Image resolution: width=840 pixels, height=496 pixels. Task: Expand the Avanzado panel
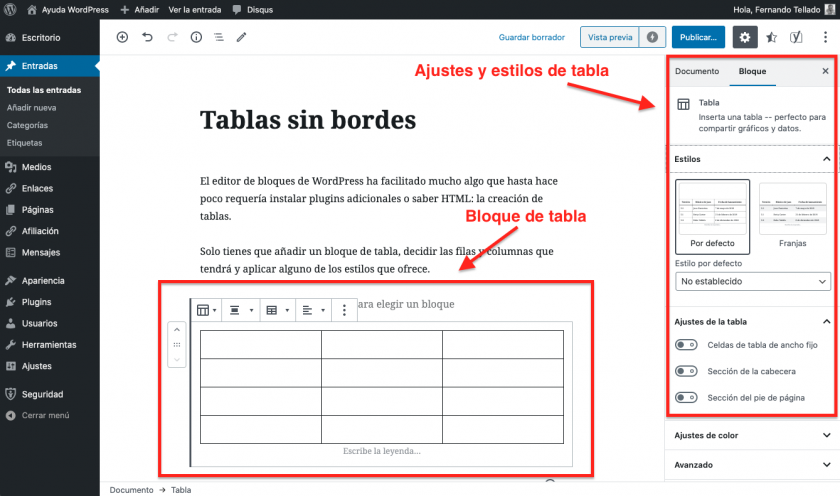click(753, 464)
